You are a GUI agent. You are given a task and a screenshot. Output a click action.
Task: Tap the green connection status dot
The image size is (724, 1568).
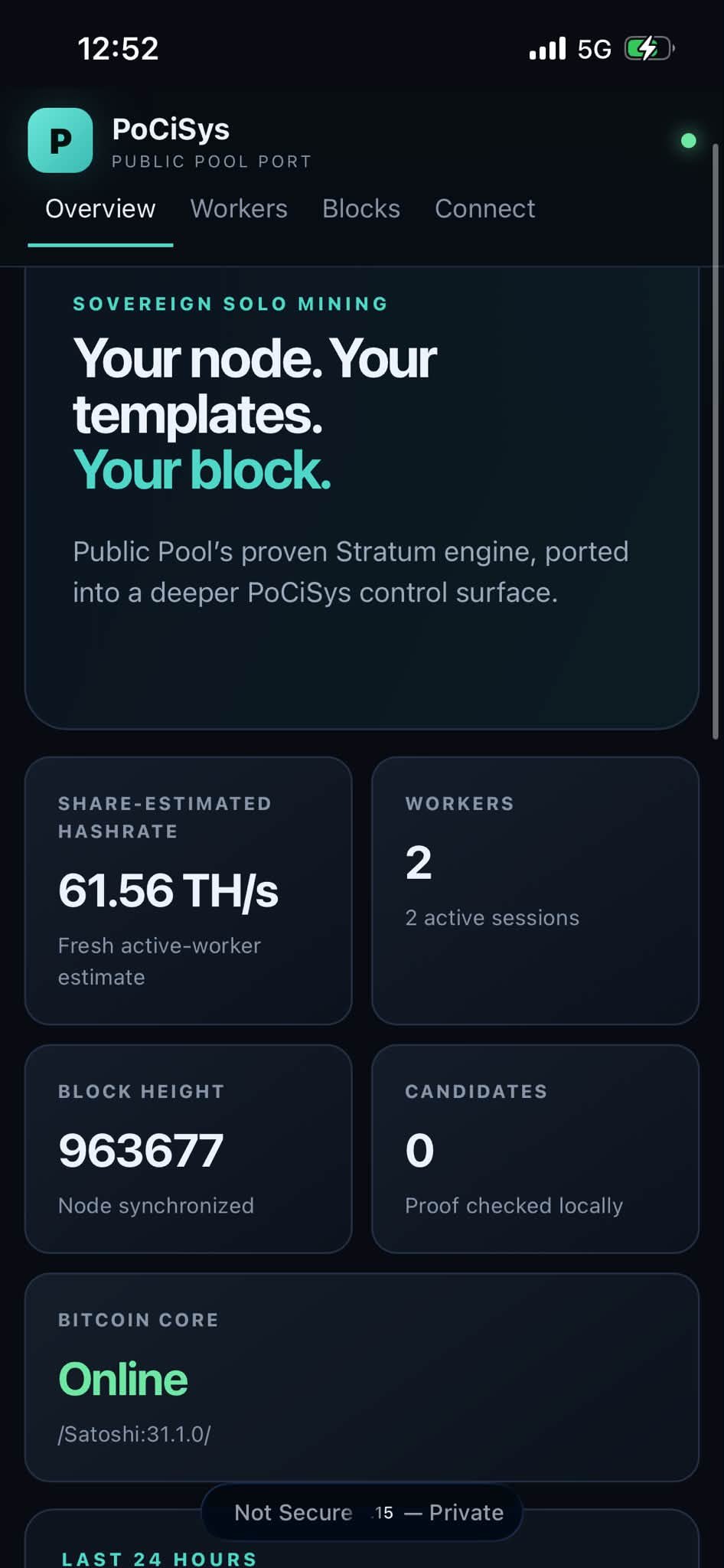pos(688,140)
